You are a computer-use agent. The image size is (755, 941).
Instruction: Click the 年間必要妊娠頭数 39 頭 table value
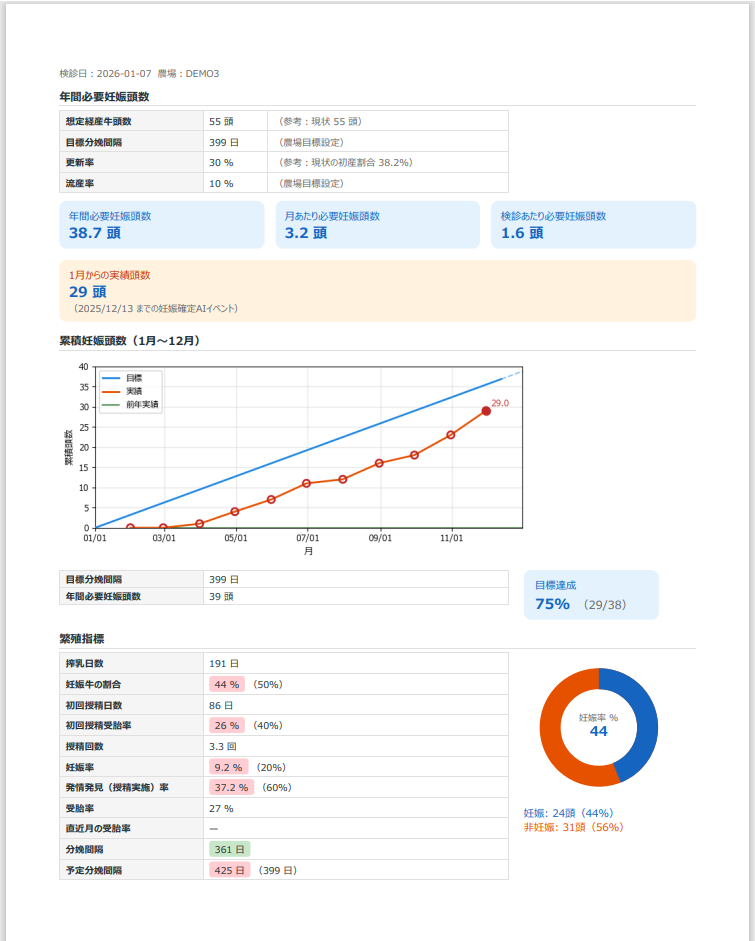(x=221, y=597)
